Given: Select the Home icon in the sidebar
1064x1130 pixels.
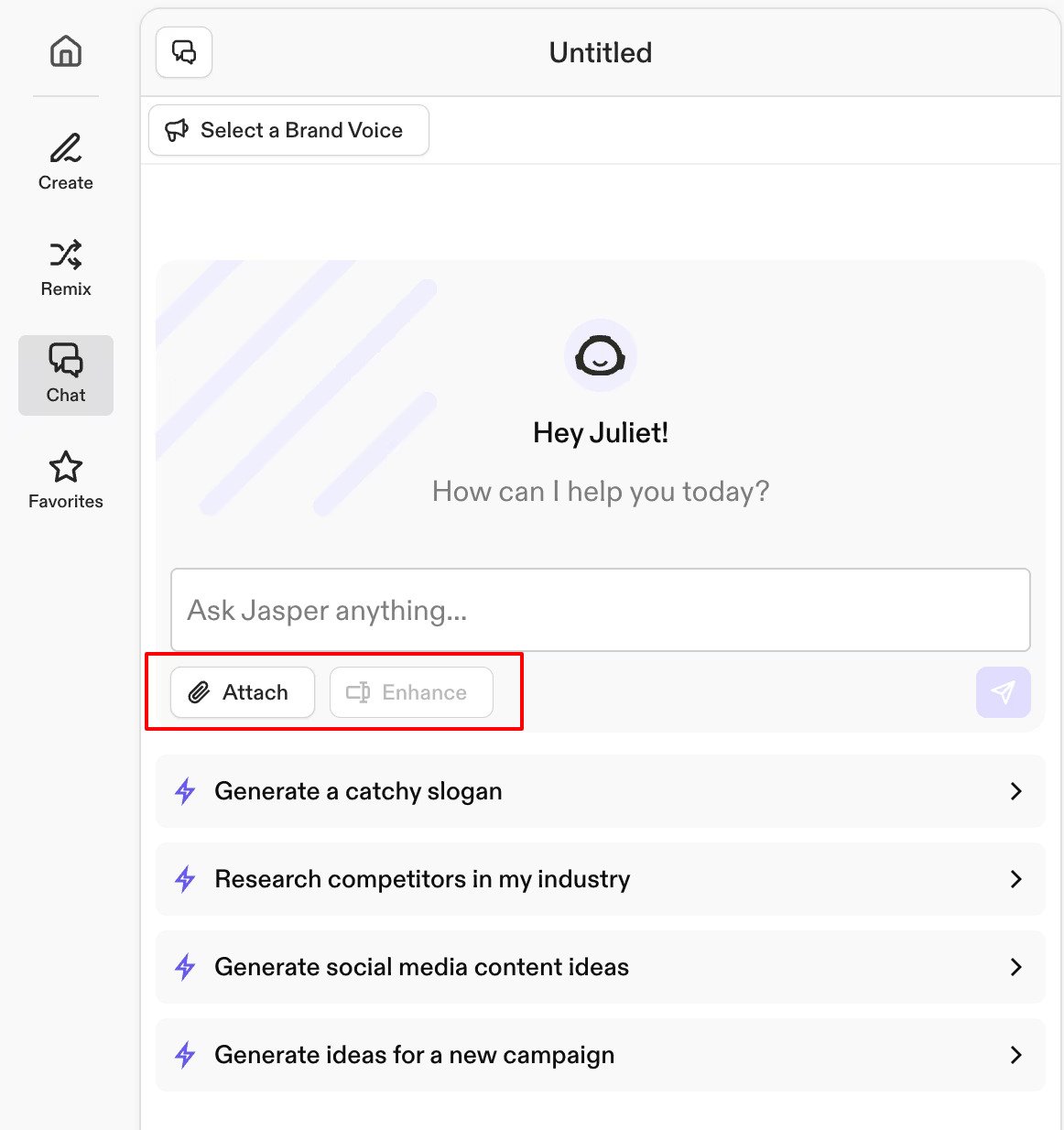Looking at the screenshot, I should click(65, 52).
